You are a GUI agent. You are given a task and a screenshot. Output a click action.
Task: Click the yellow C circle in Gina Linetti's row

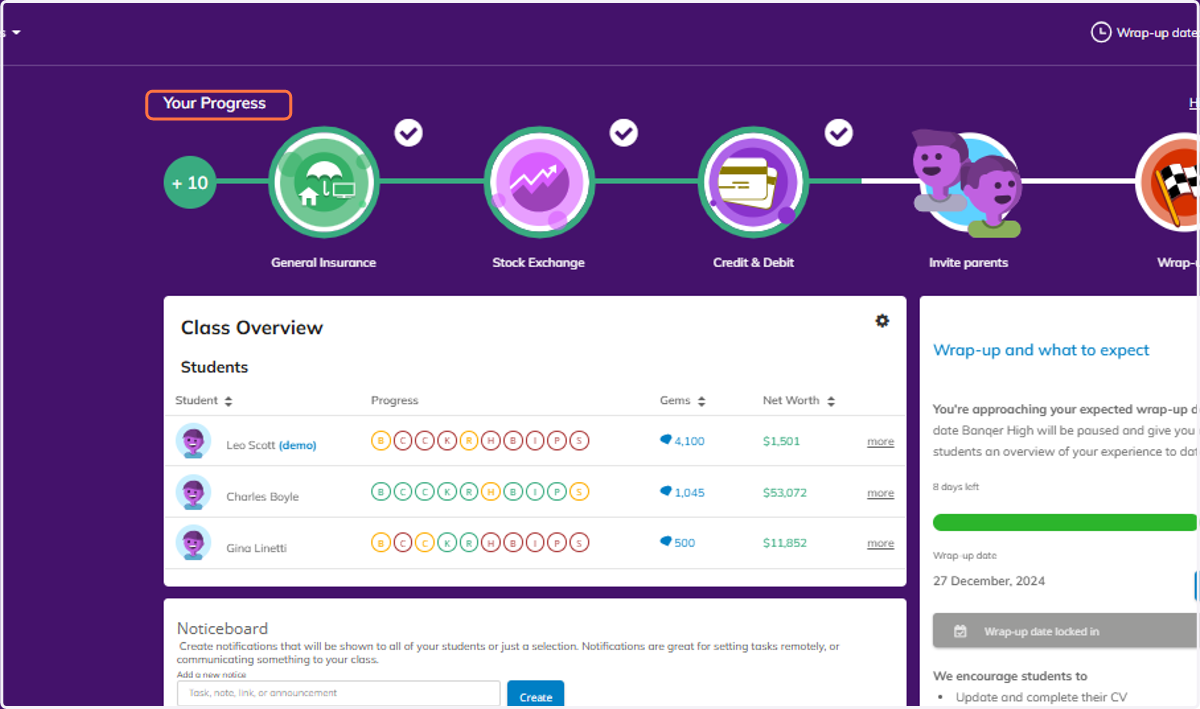pyautogui.click(x=425, y=543)
